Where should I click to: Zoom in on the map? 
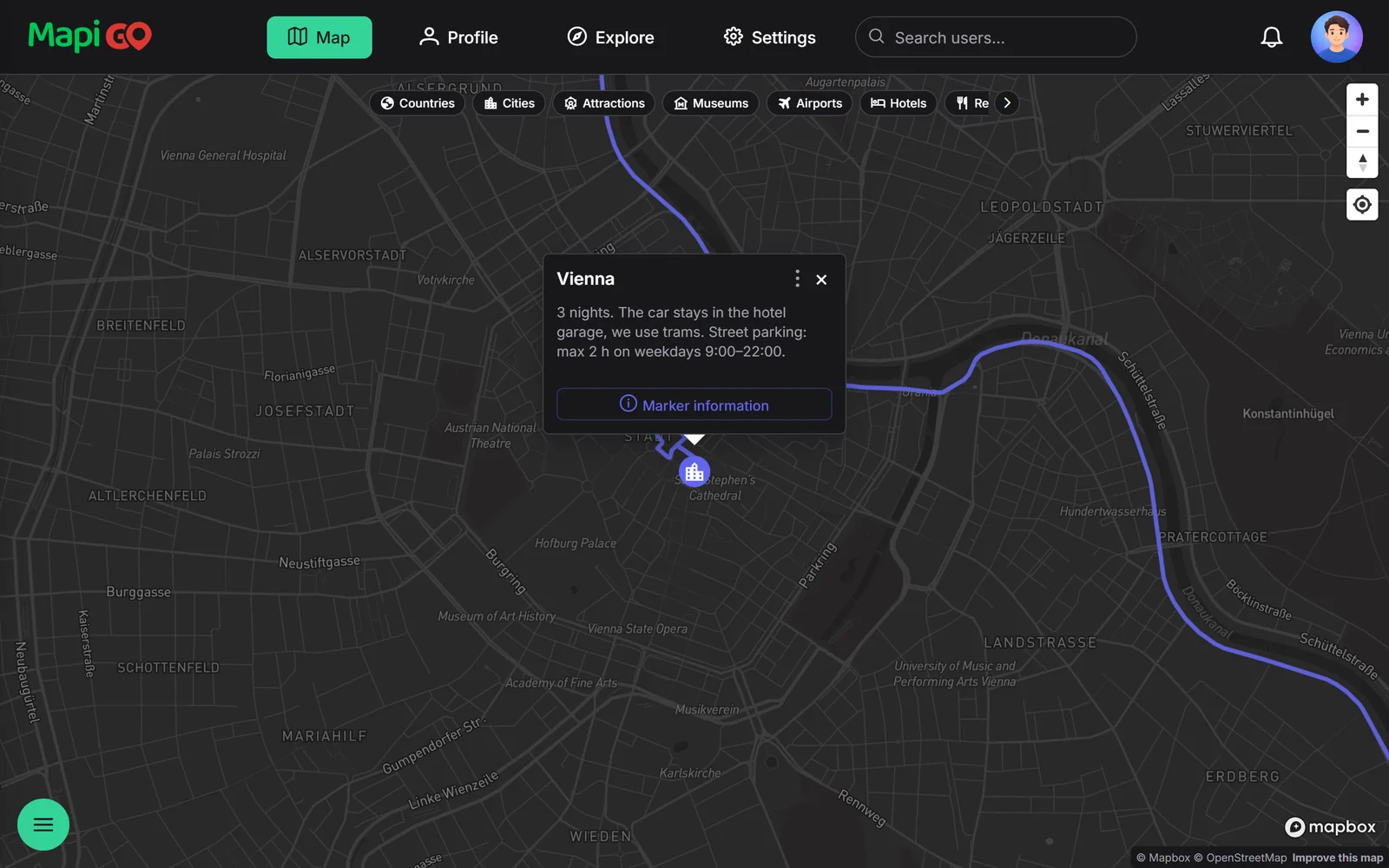coord(1362,100)
